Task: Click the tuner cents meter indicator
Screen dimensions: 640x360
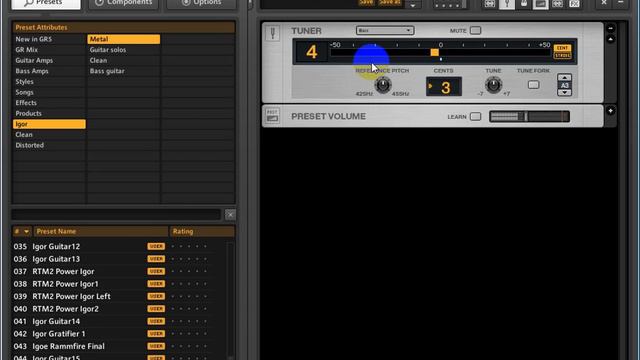Action: click(x=435, y=52)
